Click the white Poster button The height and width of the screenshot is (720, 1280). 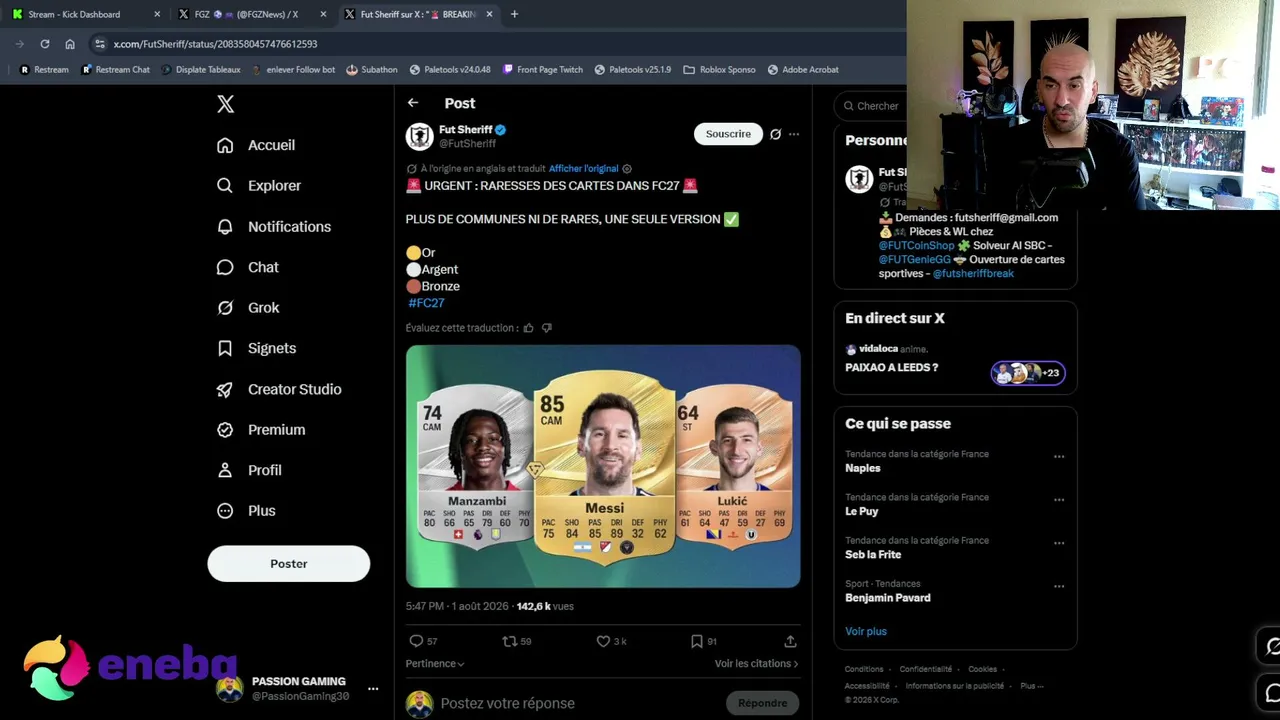pyautogui.click(x=289, y=564)
